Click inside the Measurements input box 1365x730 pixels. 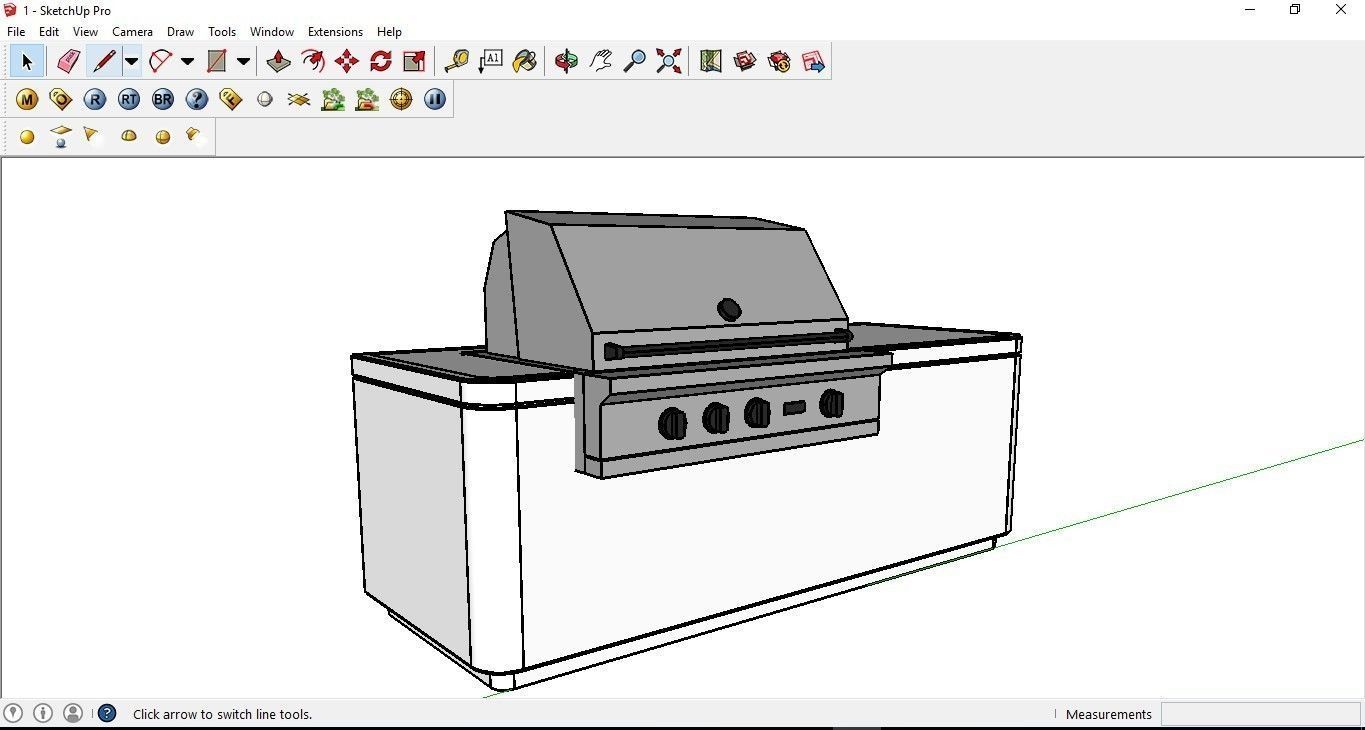point(1260,714)
